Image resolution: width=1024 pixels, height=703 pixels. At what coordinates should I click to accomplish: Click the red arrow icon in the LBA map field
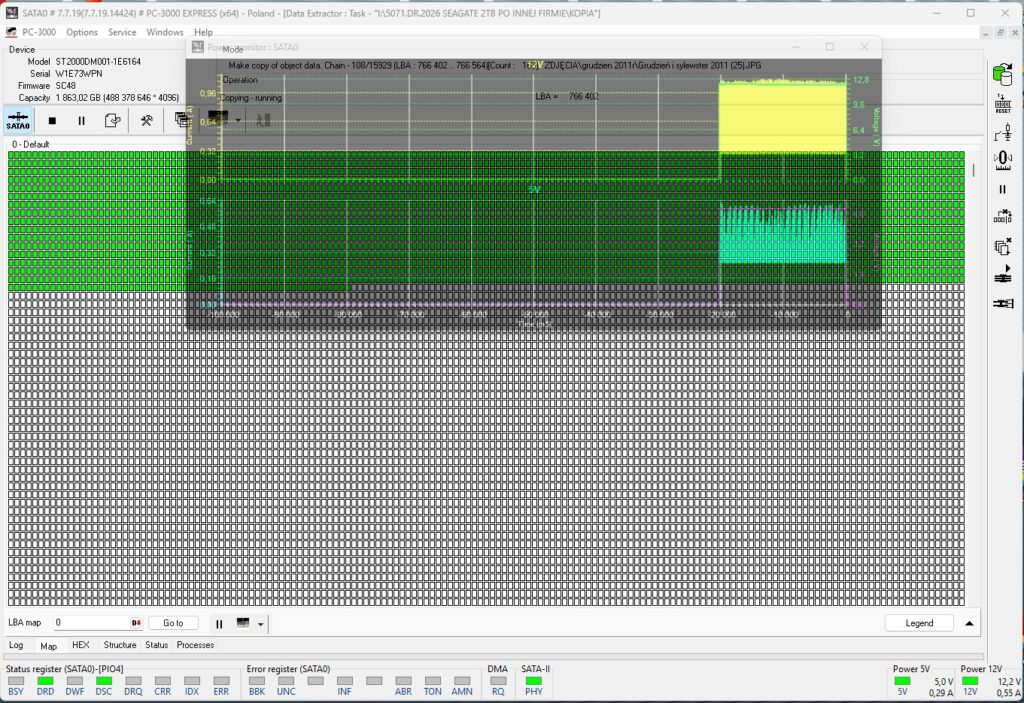136,623
